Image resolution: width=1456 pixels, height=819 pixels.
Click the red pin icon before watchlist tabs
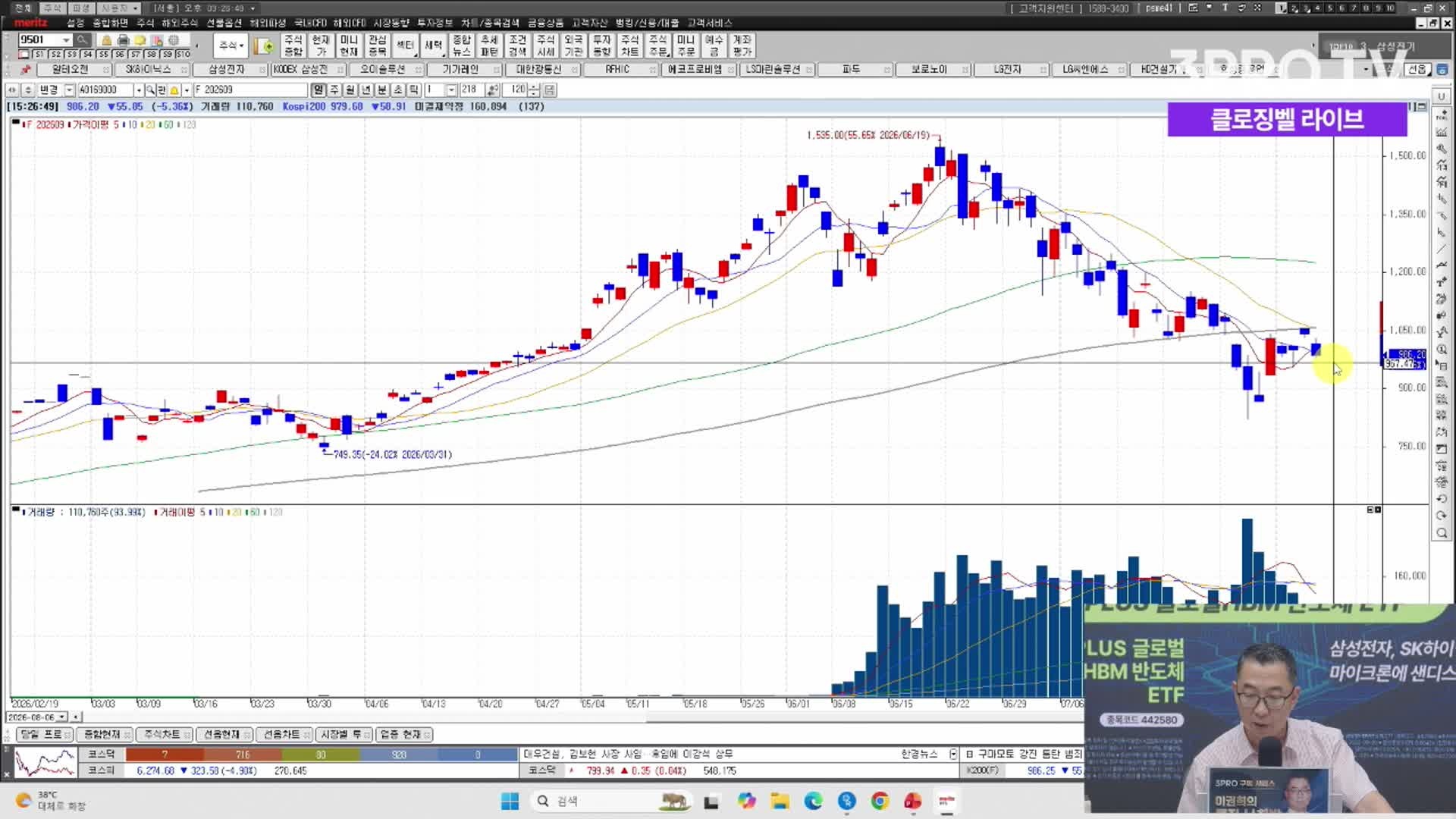pyautogui.click(x=26, y=70)
